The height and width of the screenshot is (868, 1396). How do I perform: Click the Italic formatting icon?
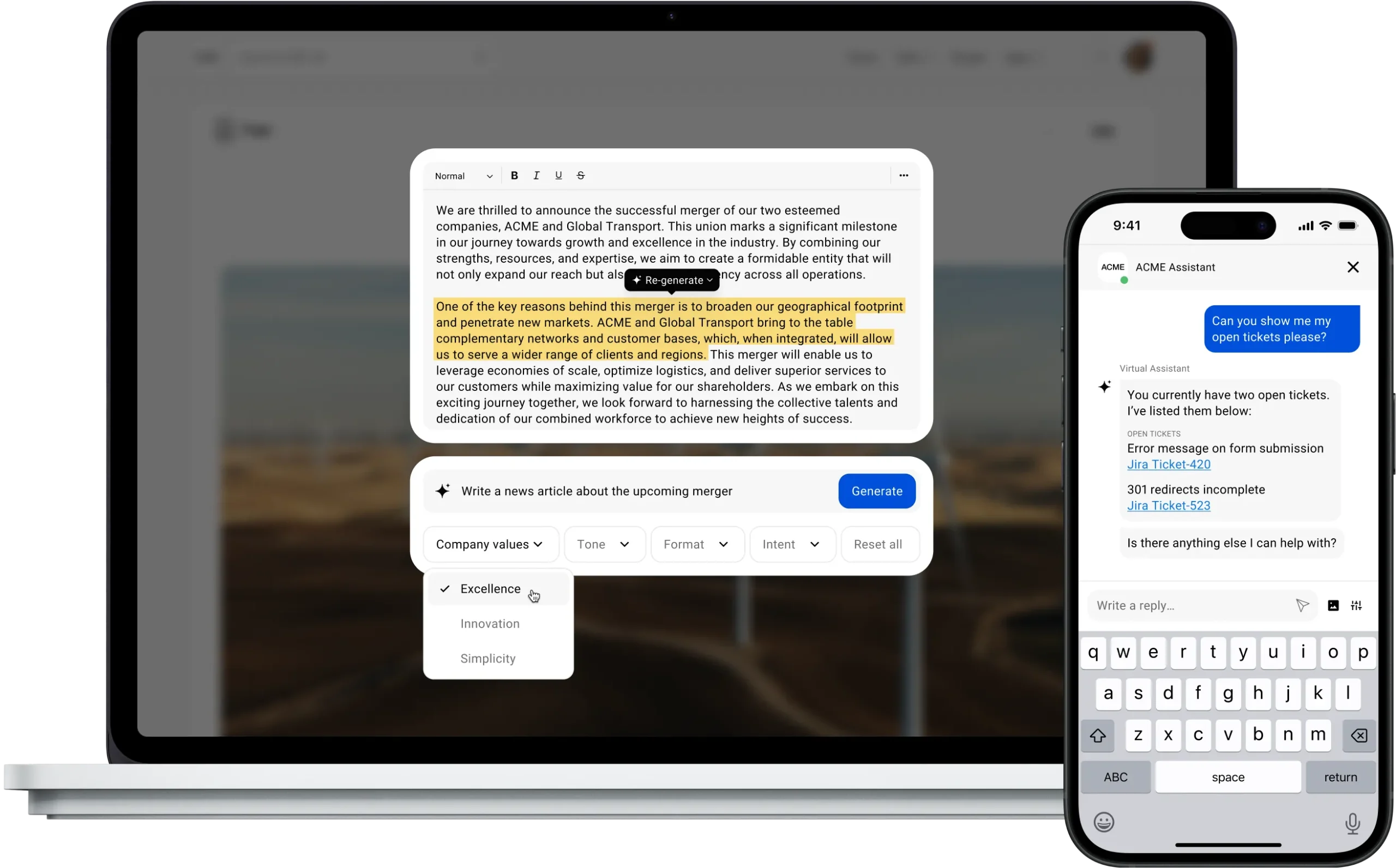coord(536,175)
